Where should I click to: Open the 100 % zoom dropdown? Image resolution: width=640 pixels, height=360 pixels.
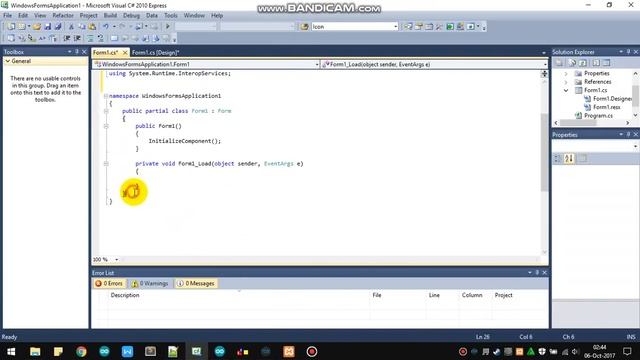(117, 260)
